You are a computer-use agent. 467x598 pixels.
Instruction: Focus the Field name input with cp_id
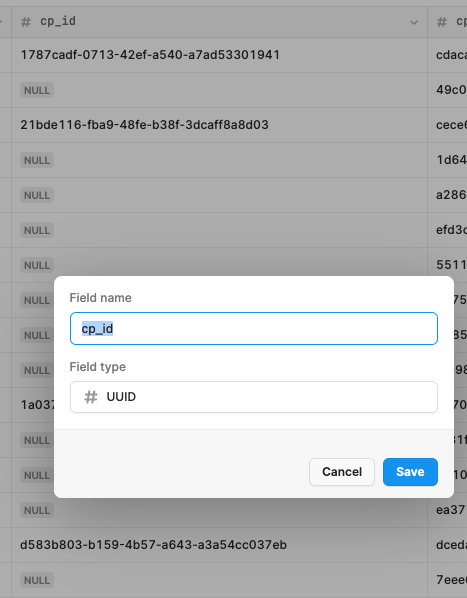point(254,328)
